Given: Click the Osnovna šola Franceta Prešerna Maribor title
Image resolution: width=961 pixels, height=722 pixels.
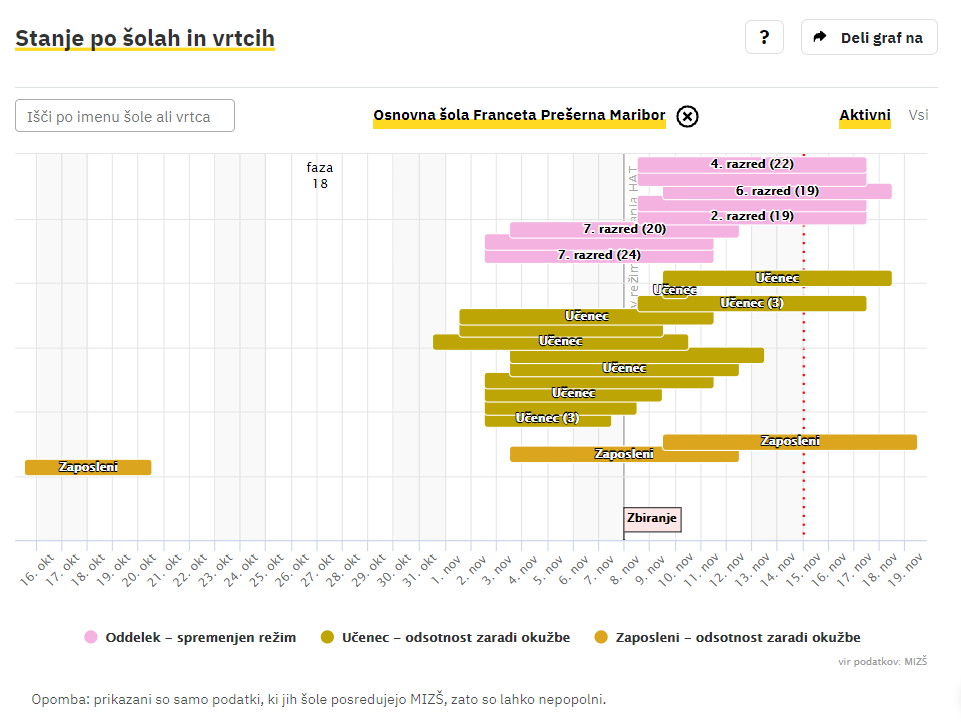Looking at the screenshot, I should [x=519, y=116].
